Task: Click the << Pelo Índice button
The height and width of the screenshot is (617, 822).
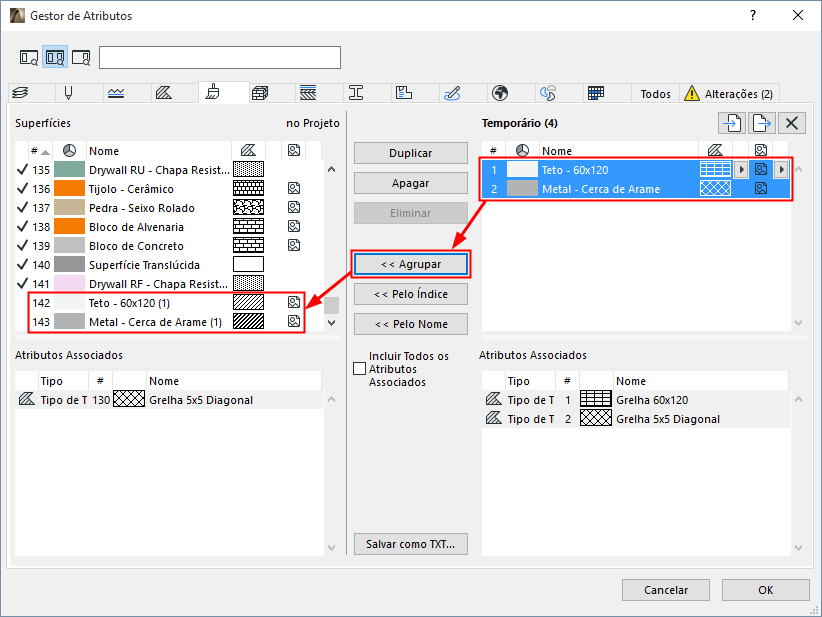Action: (x=410, y=294)
